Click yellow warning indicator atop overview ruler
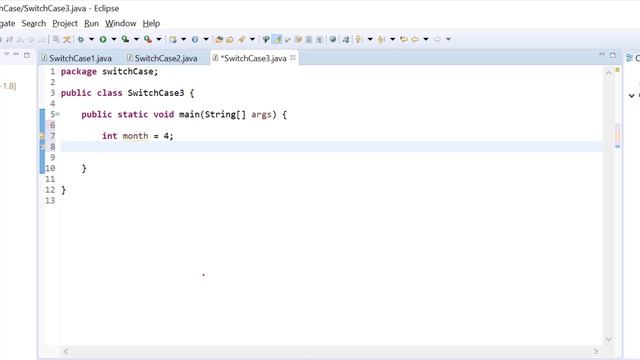 617,70
